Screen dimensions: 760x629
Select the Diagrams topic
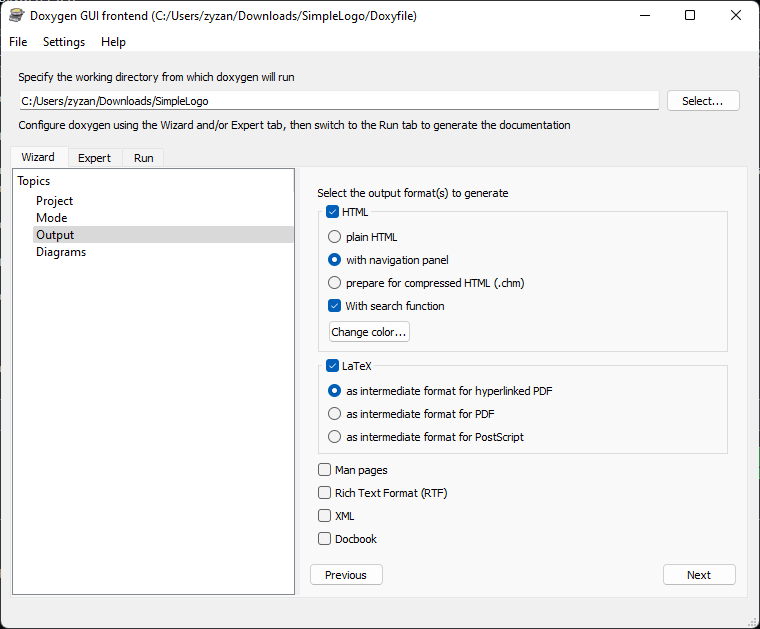click(x=61, y=252)
